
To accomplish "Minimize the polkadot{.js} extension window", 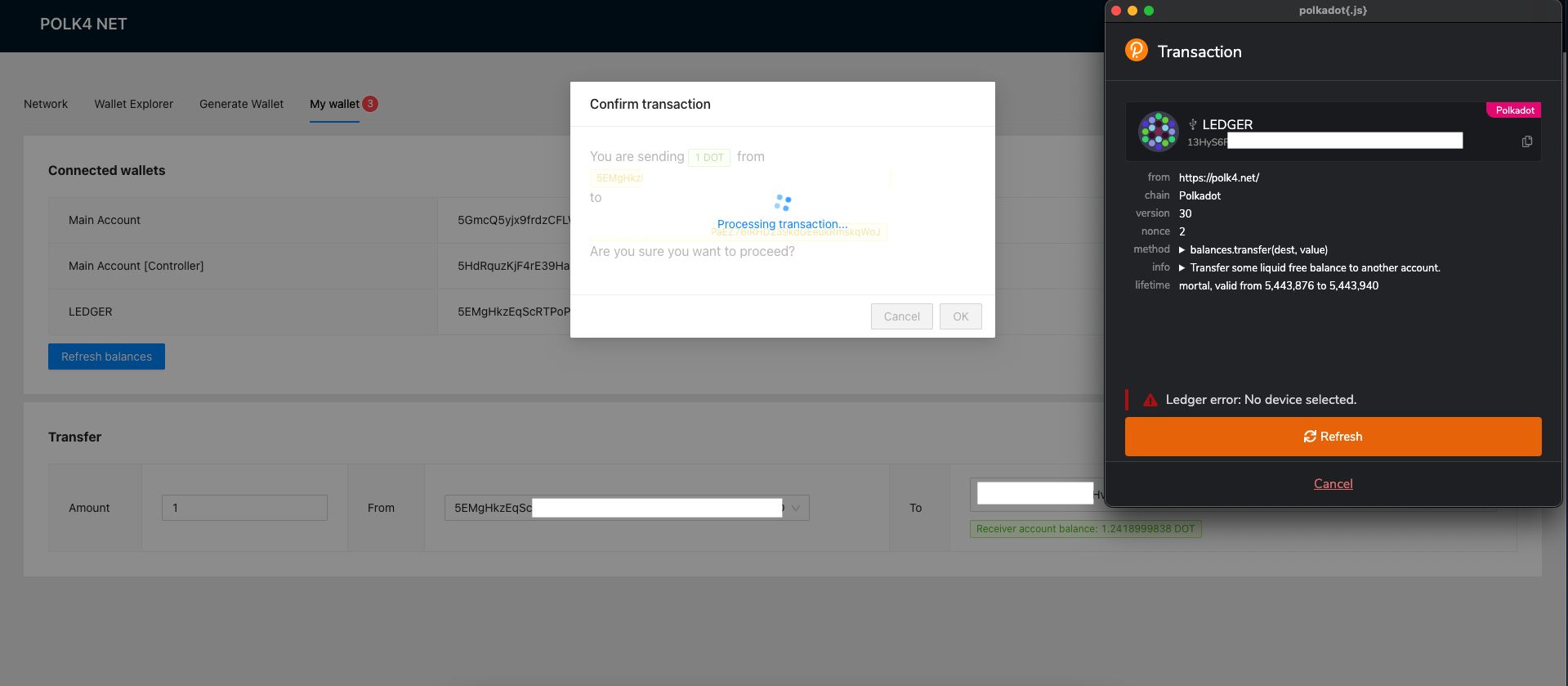I will click(1132, 11).
